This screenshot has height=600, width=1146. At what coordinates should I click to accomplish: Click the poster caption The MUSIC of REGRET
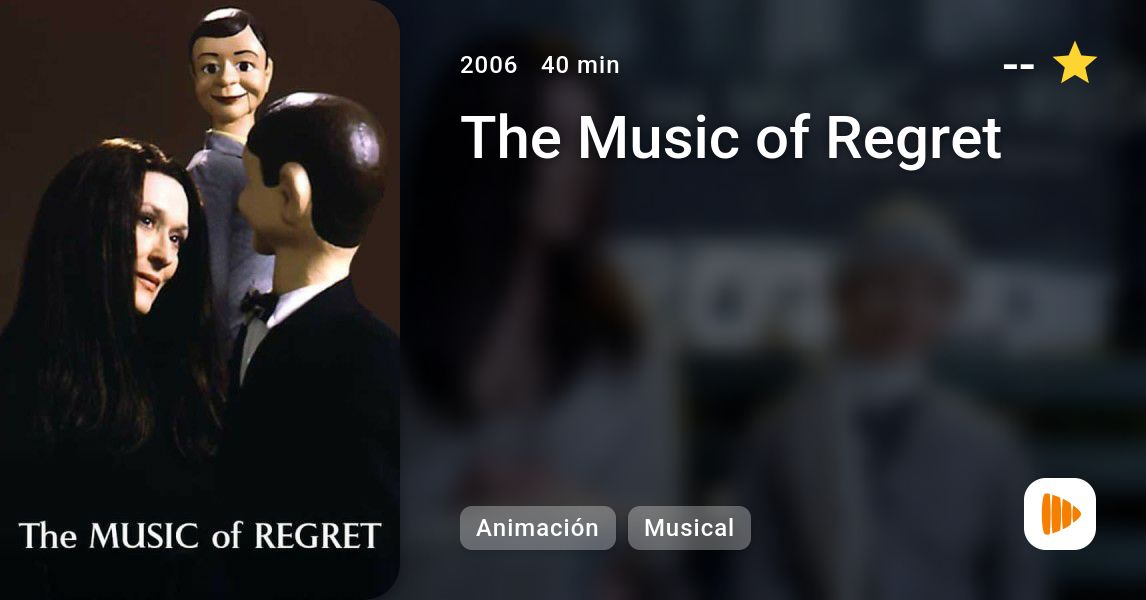click(x=200, y=536)
